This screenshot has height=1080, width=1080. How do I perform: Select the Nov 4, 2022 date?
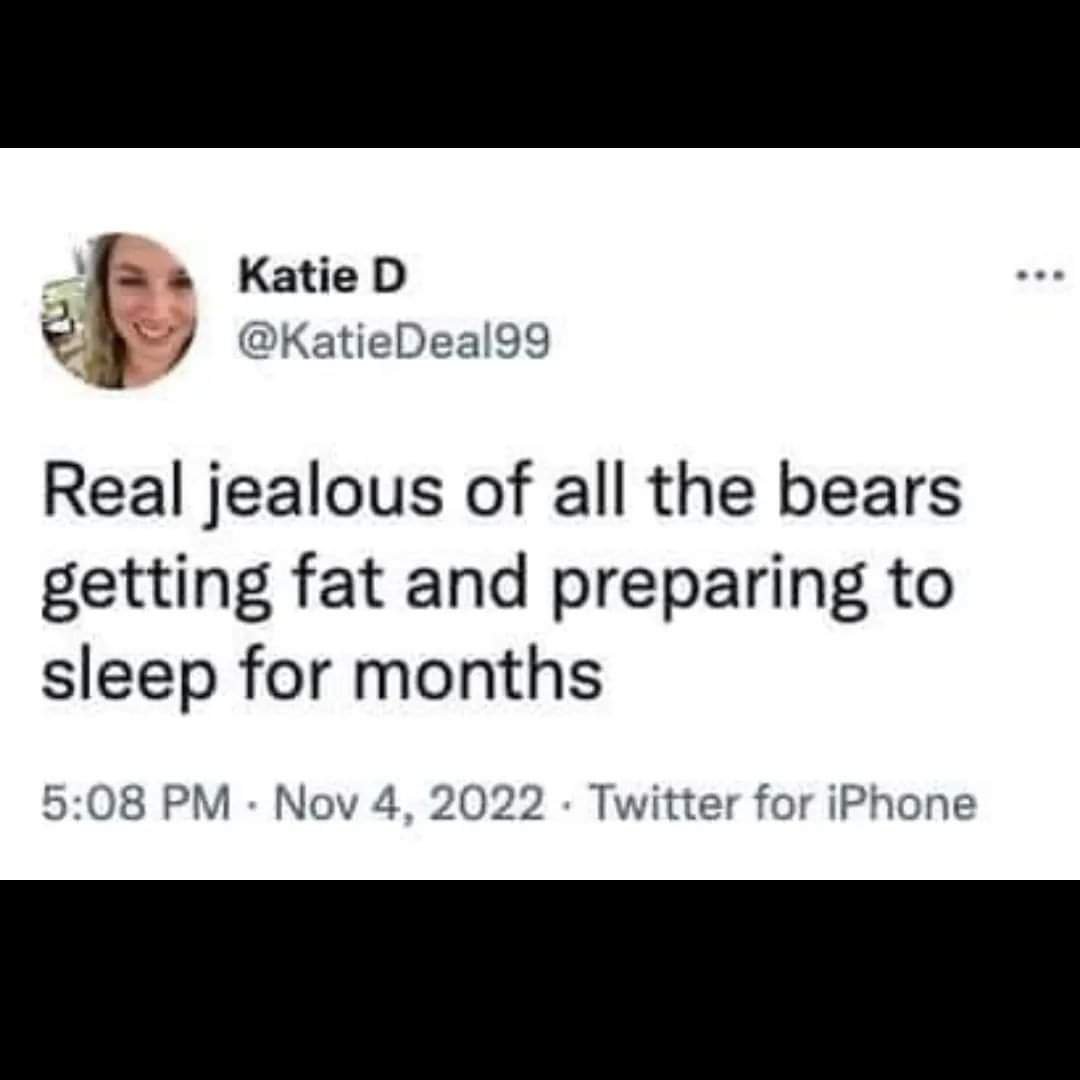pos(409,804)
